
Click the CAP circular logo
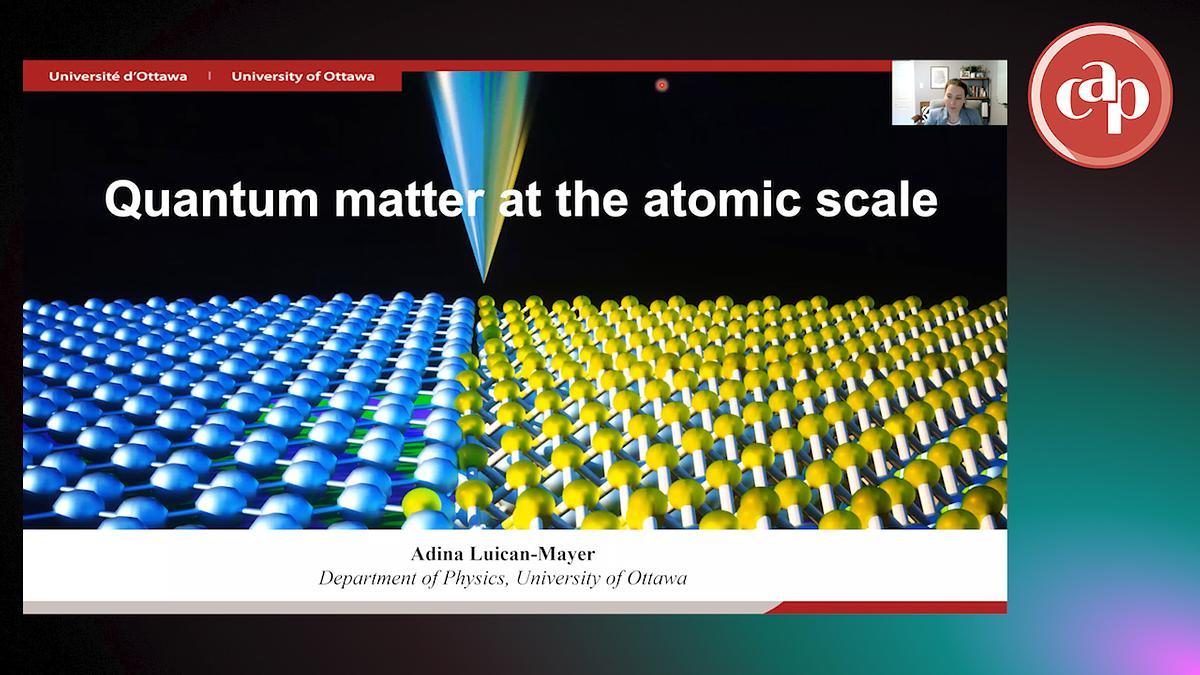pyautogui.click(x=1100, y=95)
